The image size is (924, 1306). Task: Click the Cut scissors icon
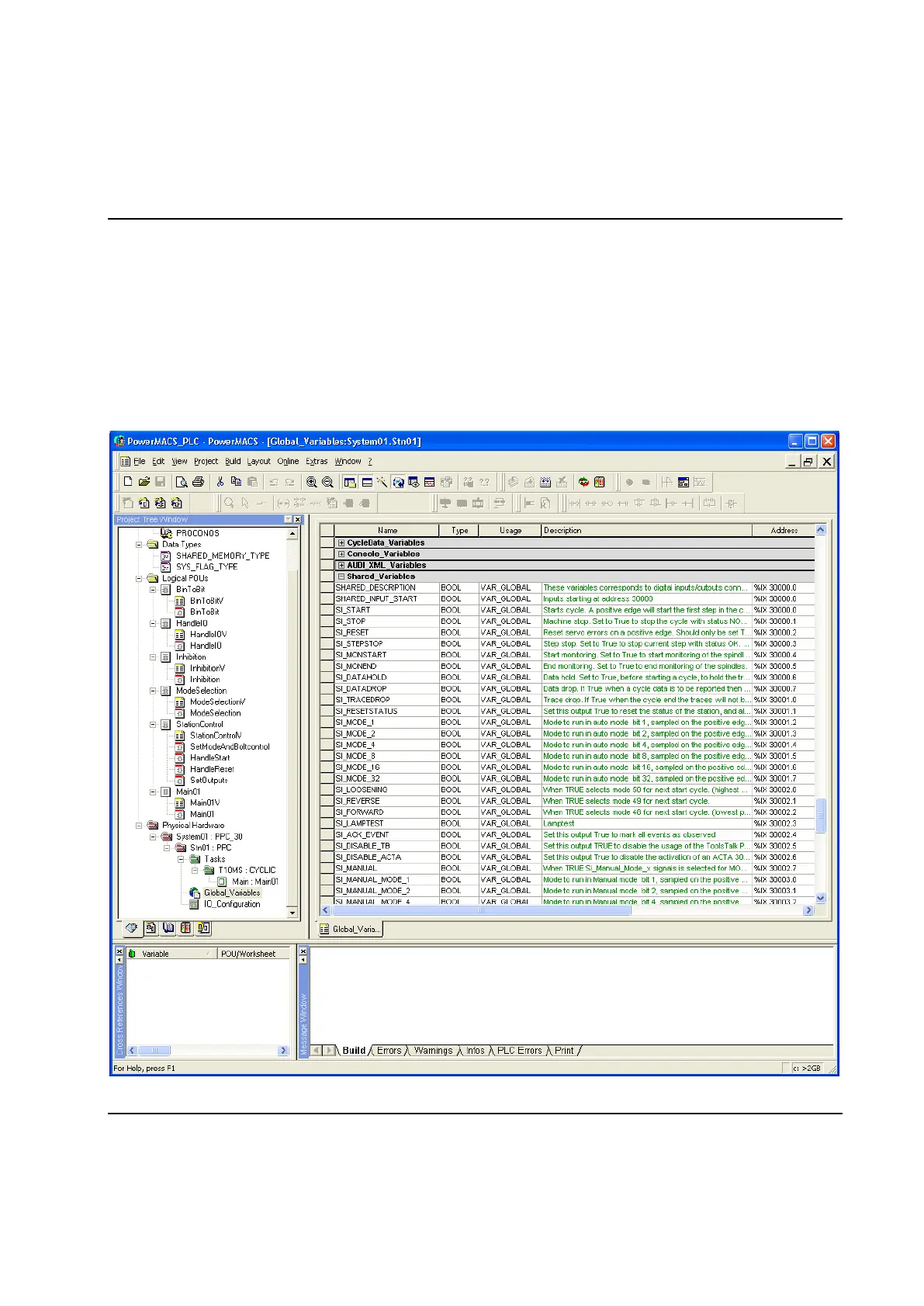pos(220,482)
